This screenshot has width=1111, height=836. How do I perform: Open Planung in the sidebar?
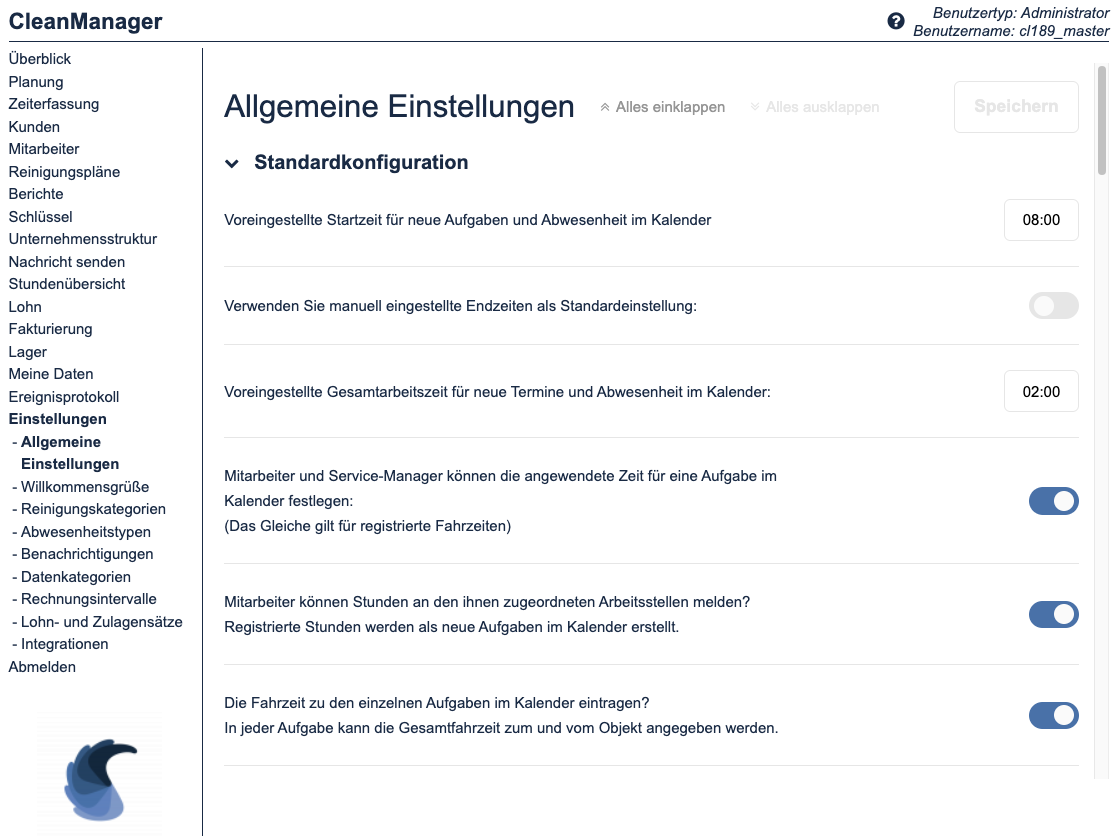click(x=35, y=81)
